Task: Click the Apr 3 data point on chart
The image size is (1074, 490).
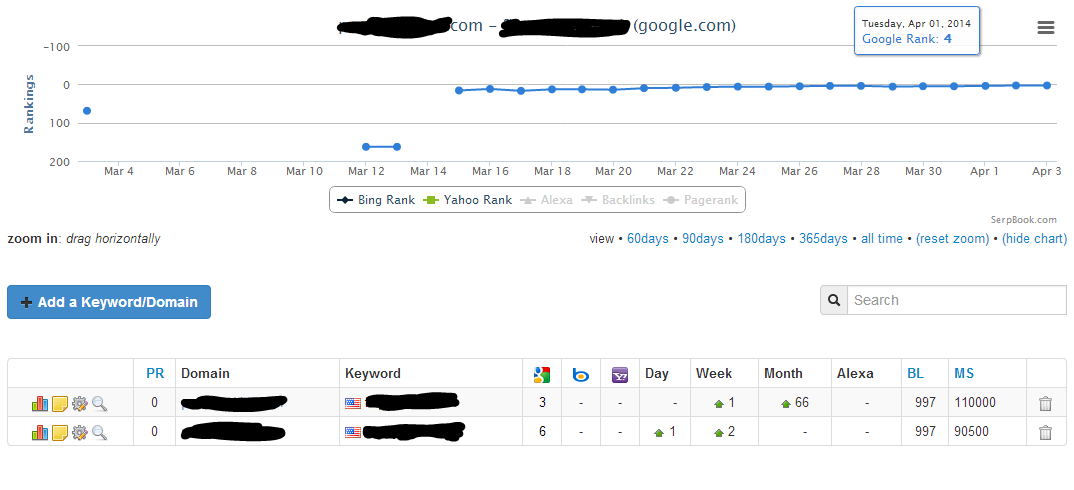Action: point(1047,85)
